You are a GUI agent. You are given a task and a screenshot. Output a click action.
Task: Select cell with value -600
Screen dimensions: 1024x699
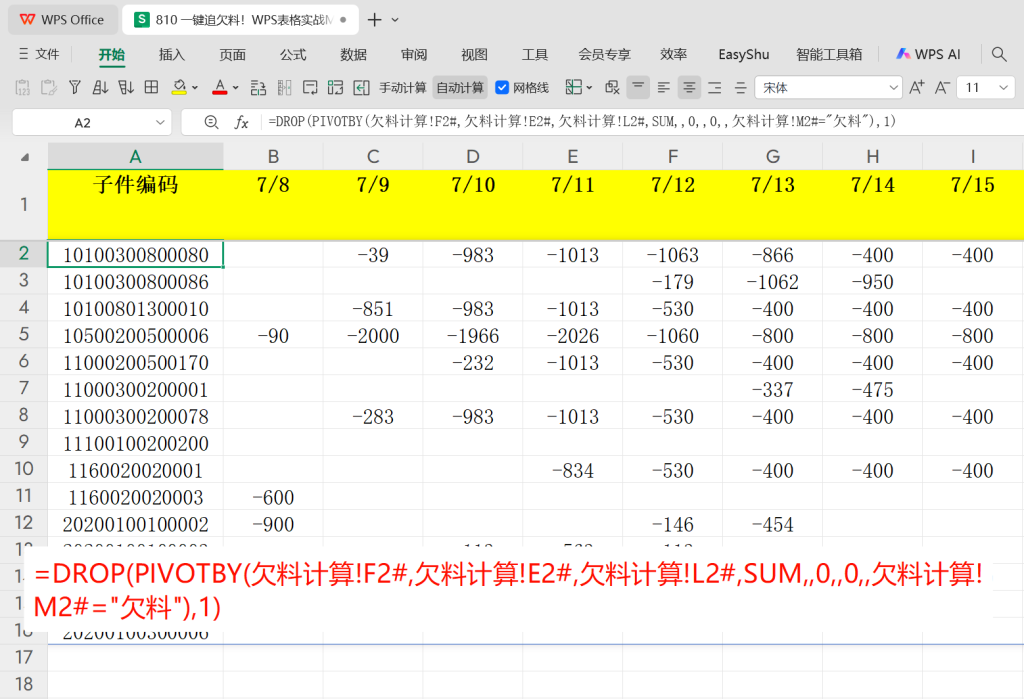[x=273, y=497]
